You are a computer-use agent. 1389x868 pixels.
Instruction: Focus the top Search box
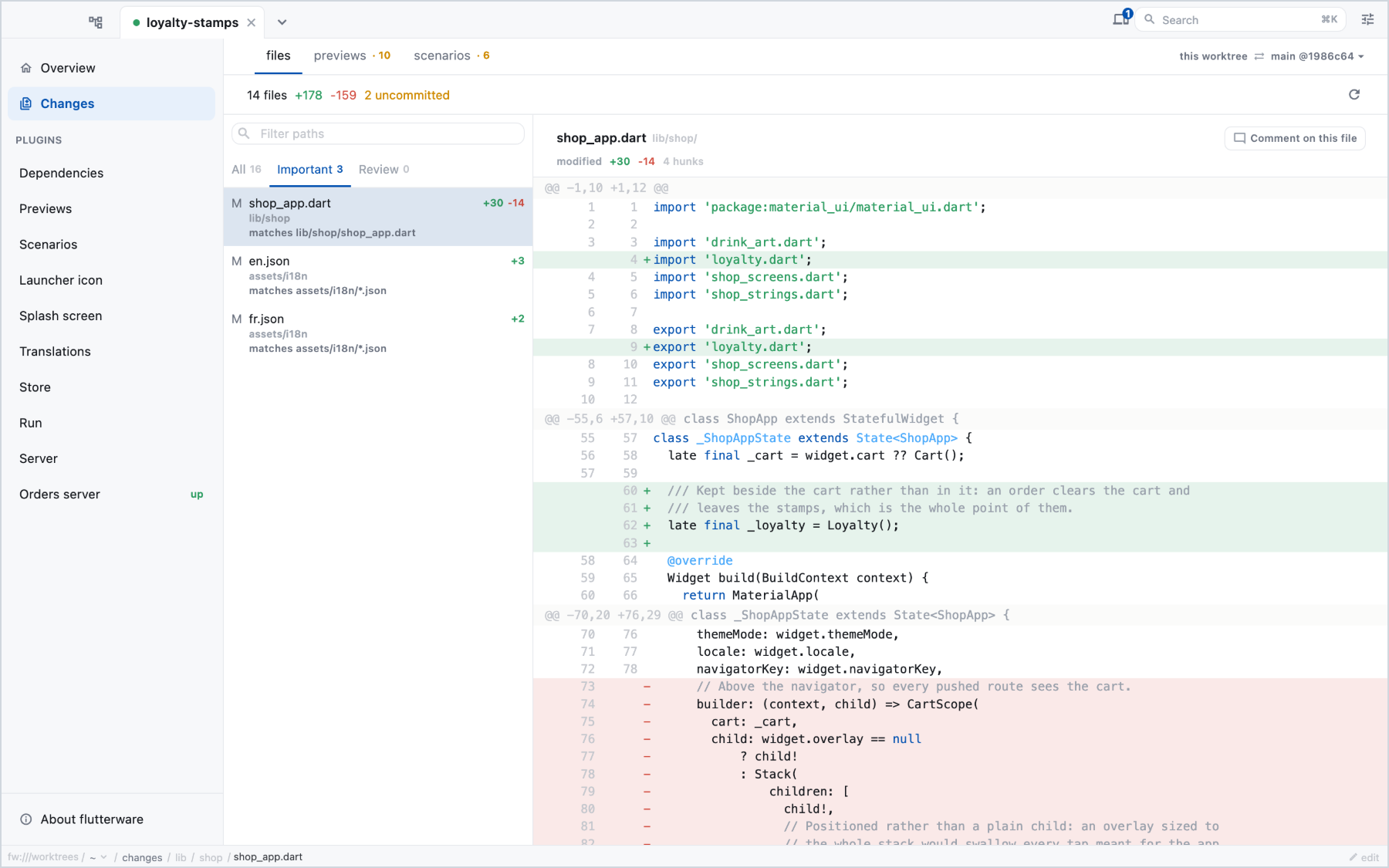pos(1240,19)
